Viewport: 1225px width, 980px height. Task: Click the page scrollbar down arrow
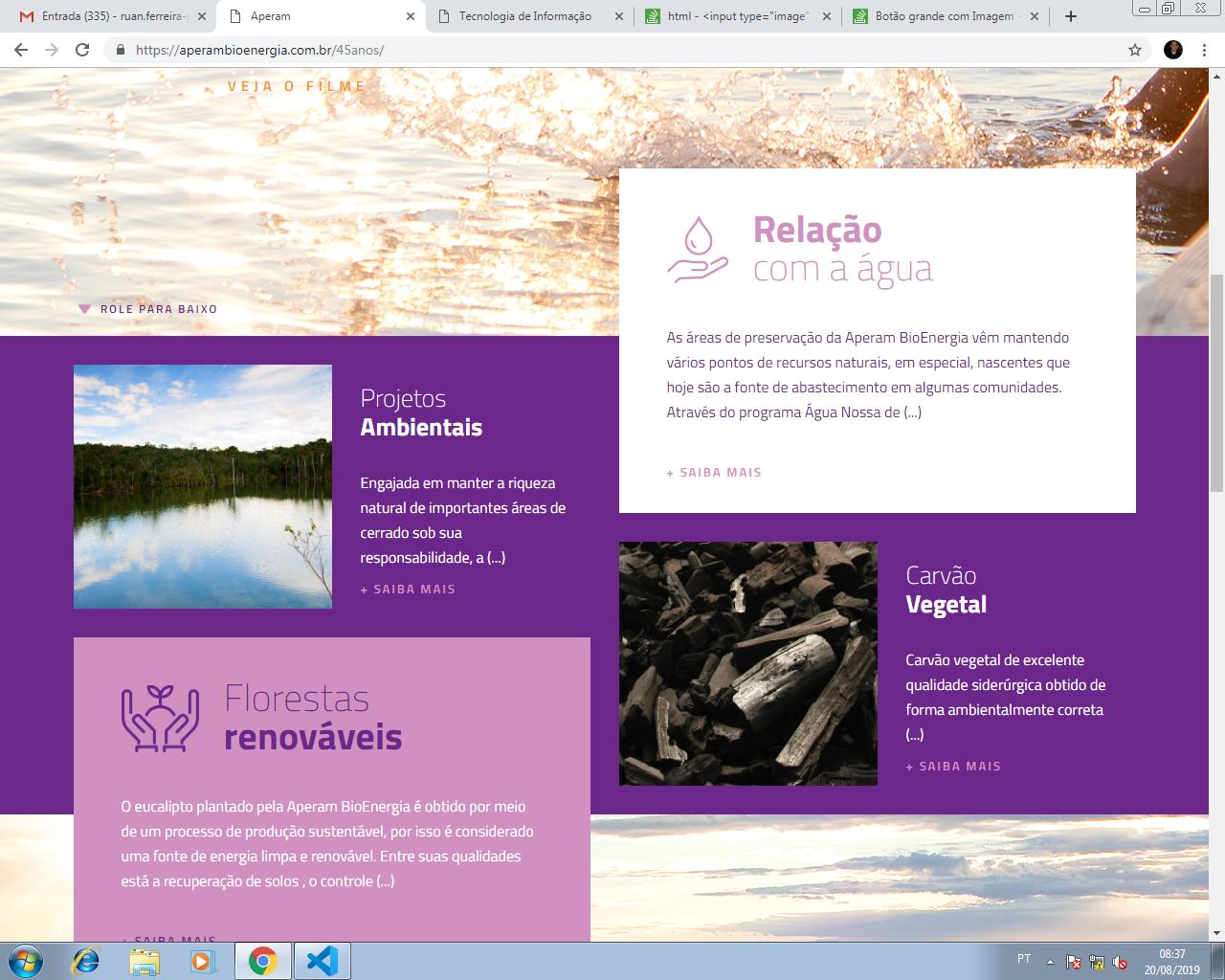click(1217, 933)
